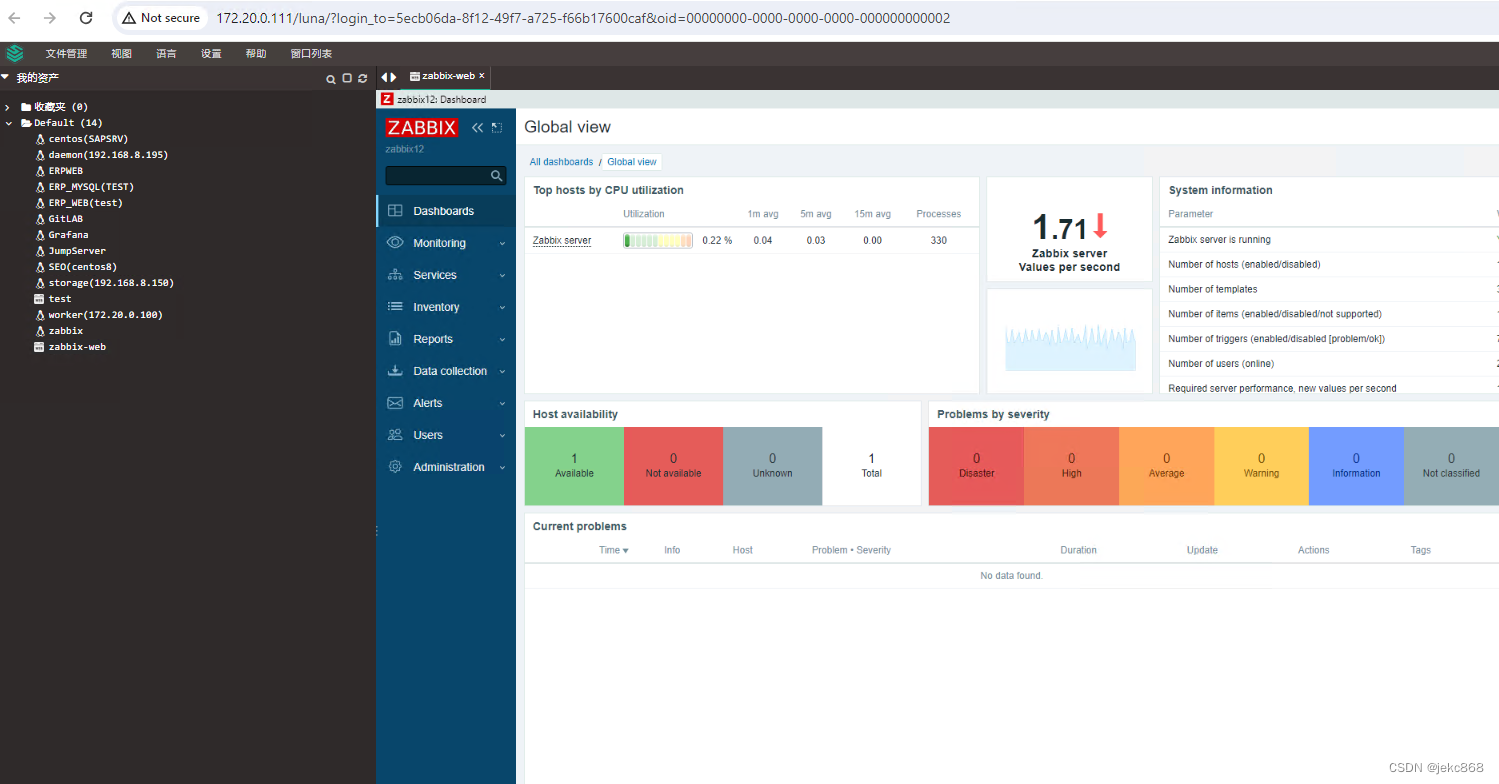This screenshot has height=784, width=1499.
Task: Click the Data collection download icon
Action: pyautogui.click(x=395, y=371)
